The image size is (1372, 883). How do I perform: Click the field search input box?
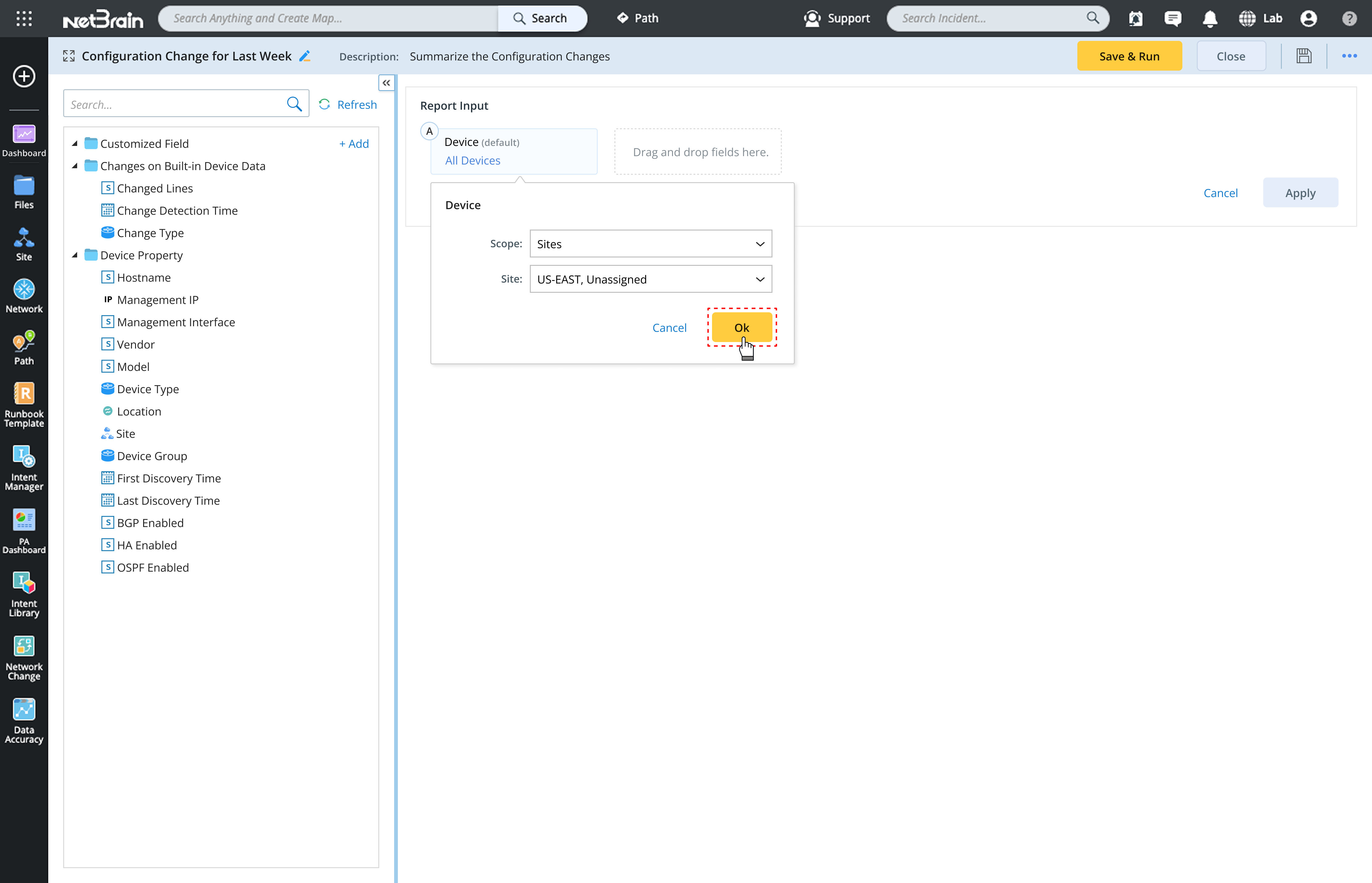pyautogui.click(x=175, y=104)
